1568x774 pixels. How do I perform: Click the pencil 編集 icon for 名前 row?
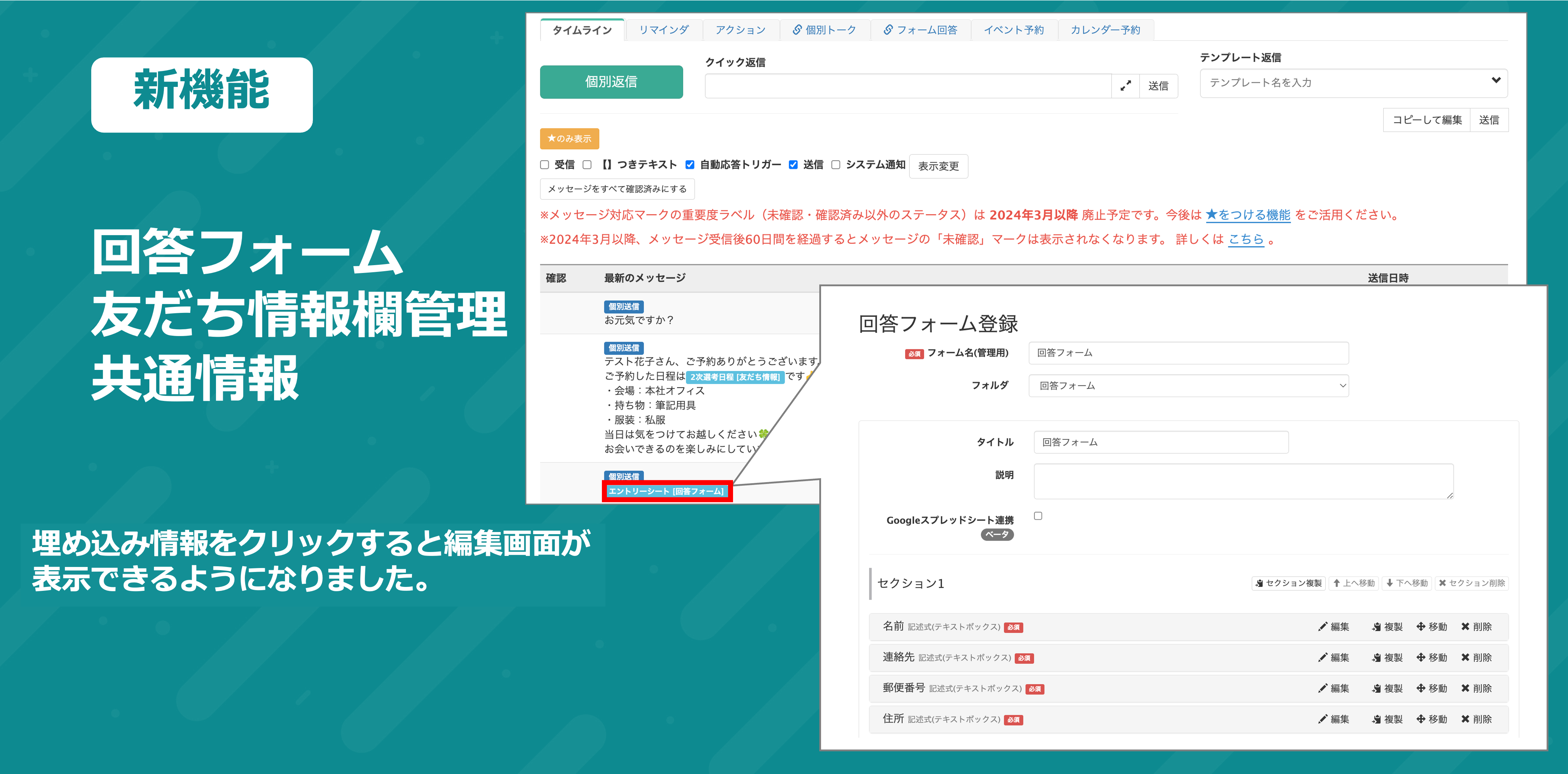1323,627
